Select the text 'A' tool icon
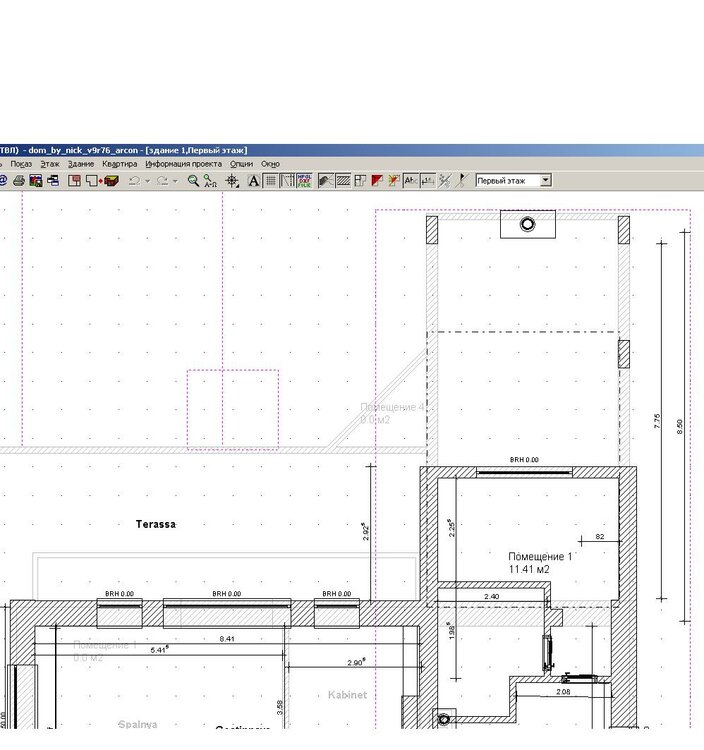This screenshot has height=750, width=704. (x=253, y=181)
